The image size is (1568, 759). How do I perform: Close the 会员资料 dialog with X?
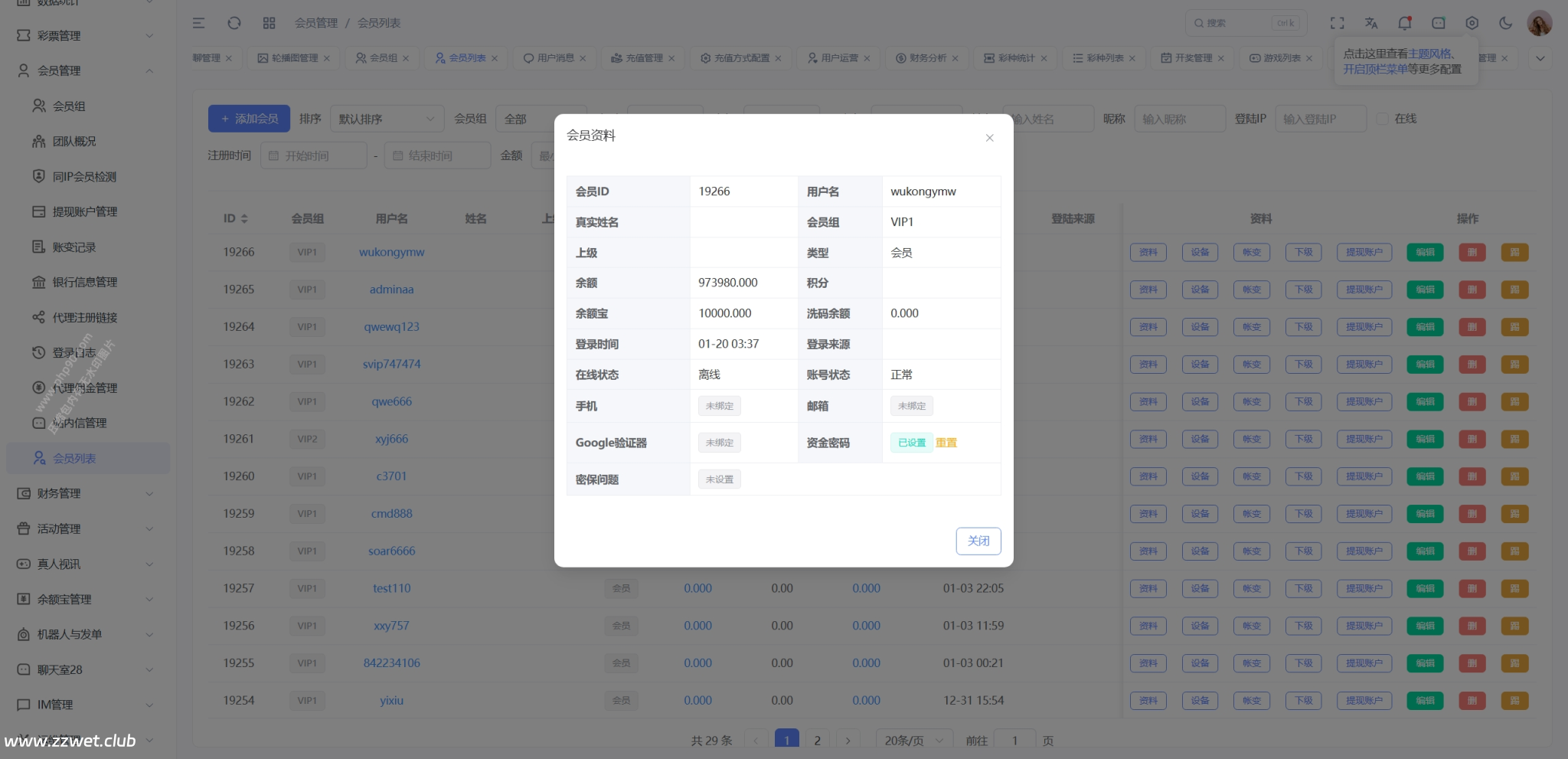click(989, 138)
